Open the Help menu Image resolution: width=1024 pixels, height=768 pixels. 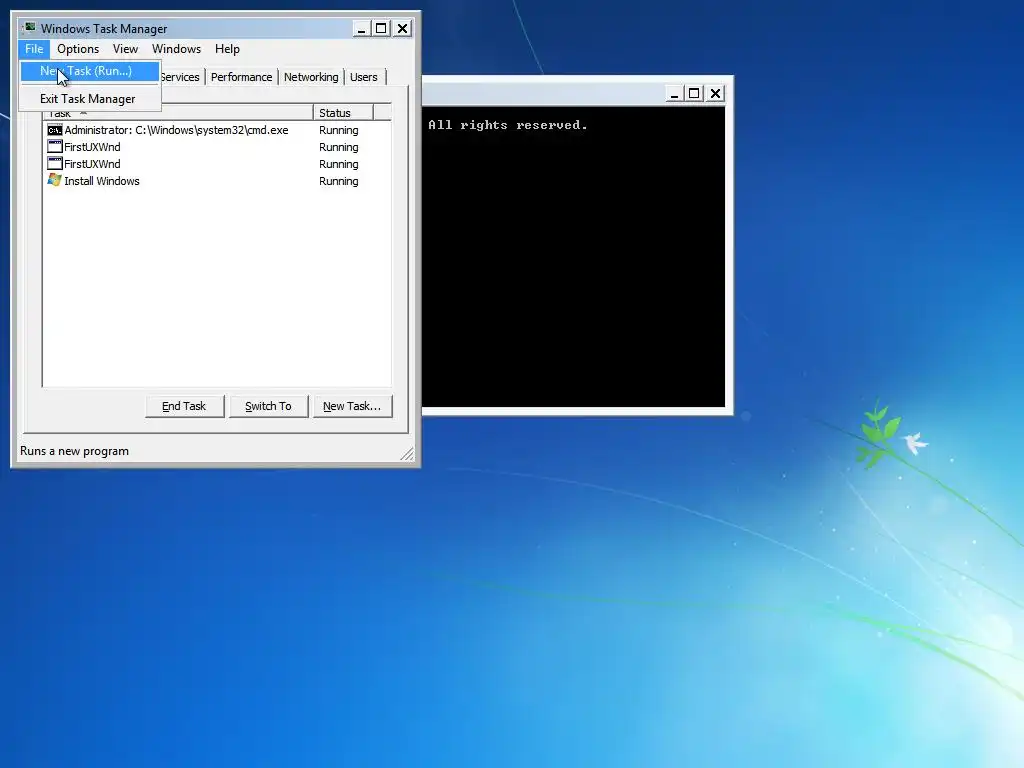pyautogui.click(x=227, y=49)
